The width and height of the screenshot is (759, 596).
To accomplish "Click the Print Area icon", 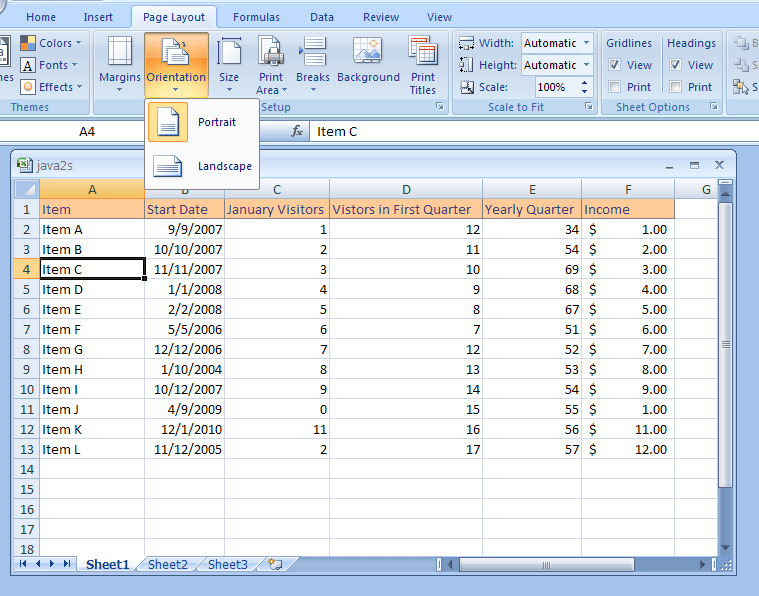I will pyautogui.click(x=270, y=64).
